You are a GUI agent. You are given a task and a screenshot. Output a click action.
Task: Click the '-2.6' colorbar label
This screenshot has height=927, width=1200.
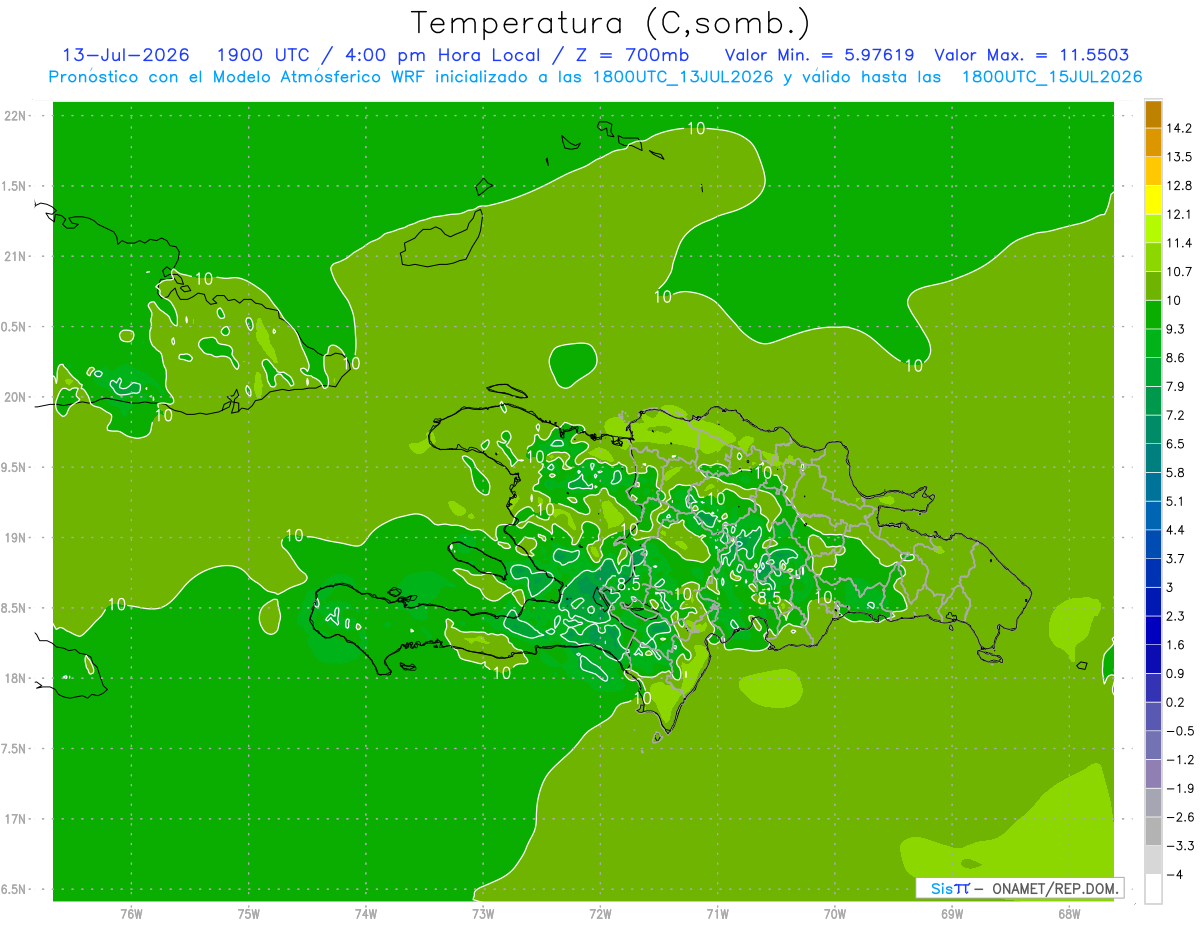1178,817
